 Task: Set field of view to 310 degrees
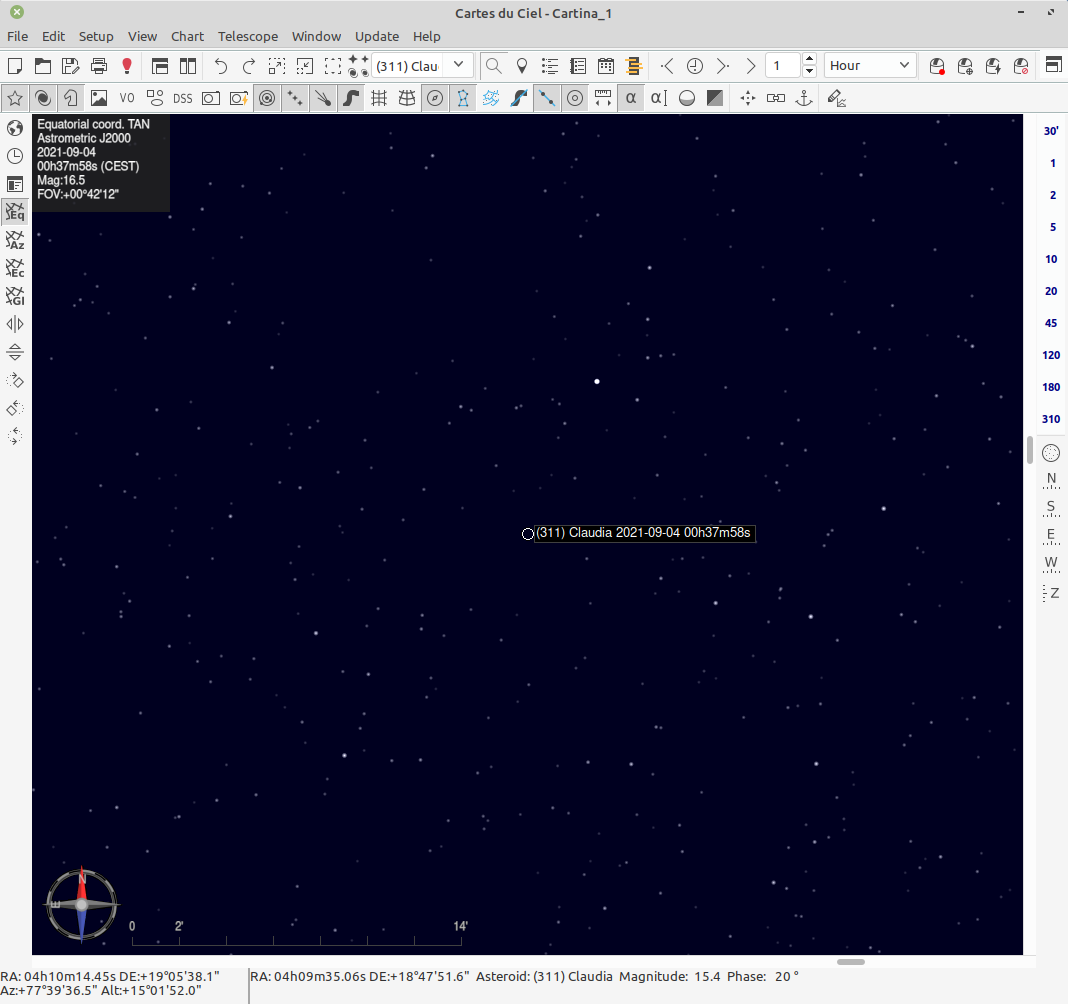(1051, 419)
